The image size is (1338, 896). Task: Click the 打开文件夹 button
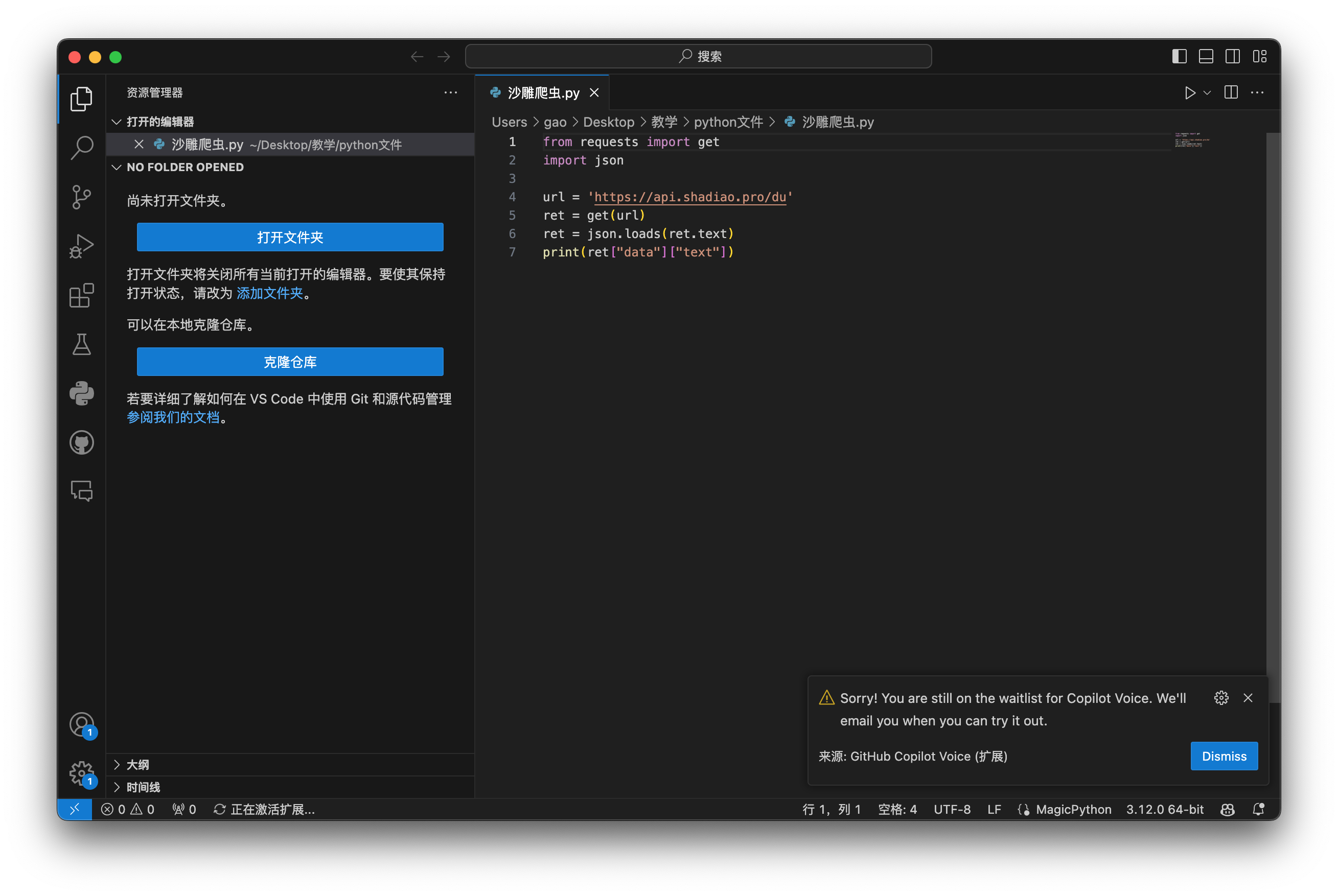click(290, 237)
